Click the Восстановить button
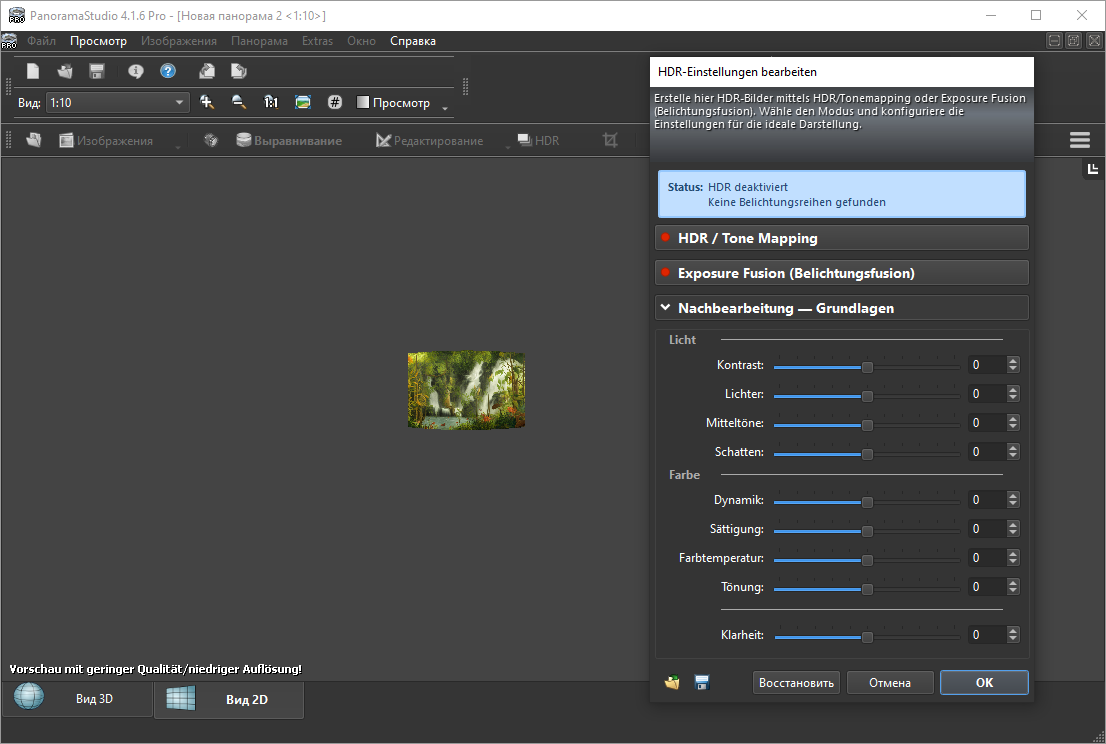This screenshot has height=744, width=1106. click(x=796, y=683)
